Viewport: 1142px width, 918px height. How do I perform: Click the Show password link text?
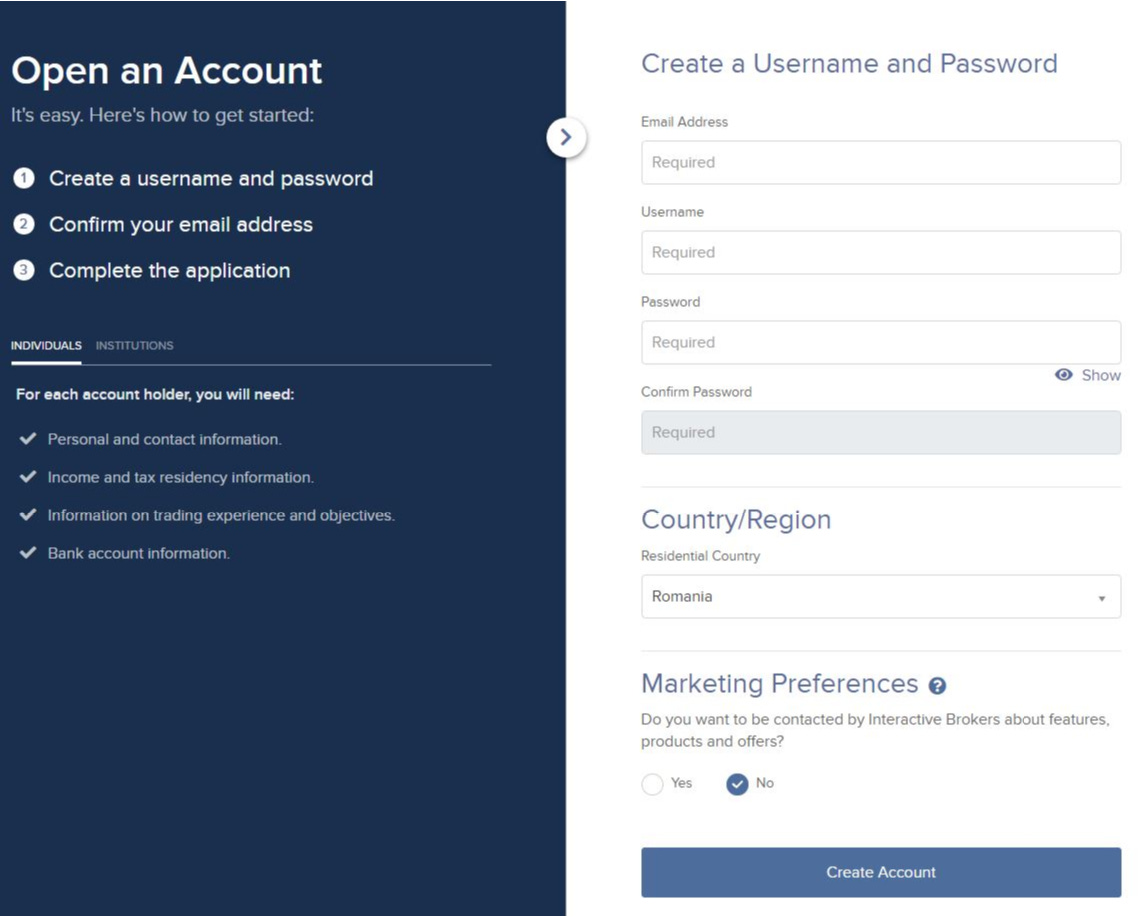tap(1100, 375)
